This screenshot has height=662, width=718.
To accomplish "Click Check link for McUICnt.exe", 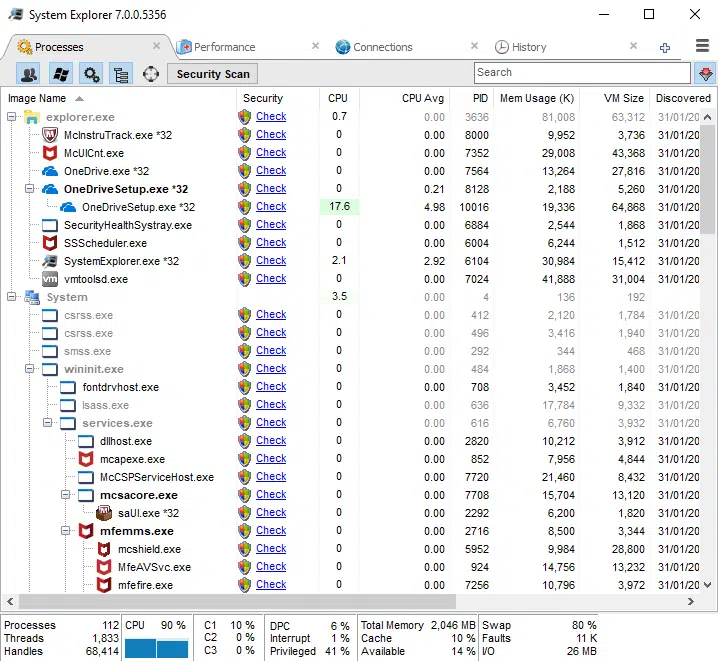I will [x=271, y=153].
